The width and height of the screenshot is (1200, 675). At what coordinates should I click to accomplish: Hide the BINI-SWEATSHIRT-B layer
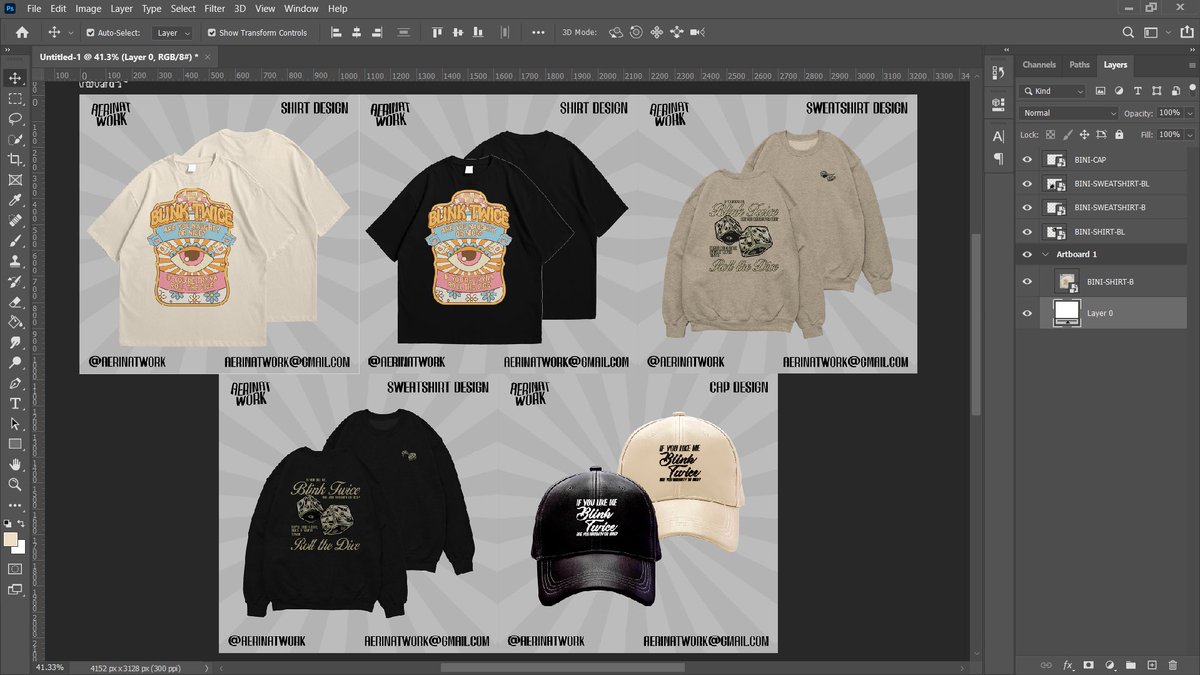[1026, 208]
